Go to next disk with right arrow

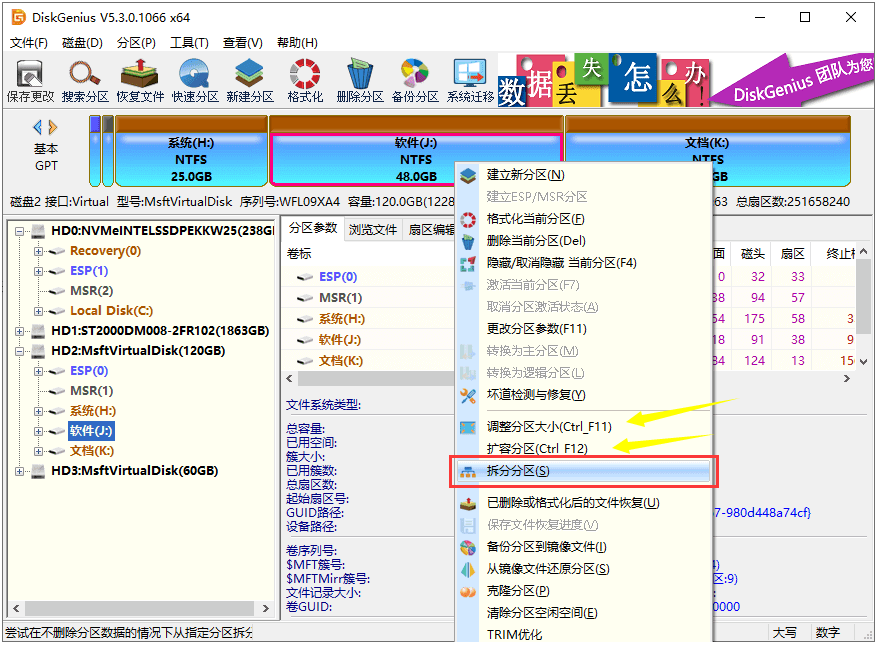coord(53,127)
